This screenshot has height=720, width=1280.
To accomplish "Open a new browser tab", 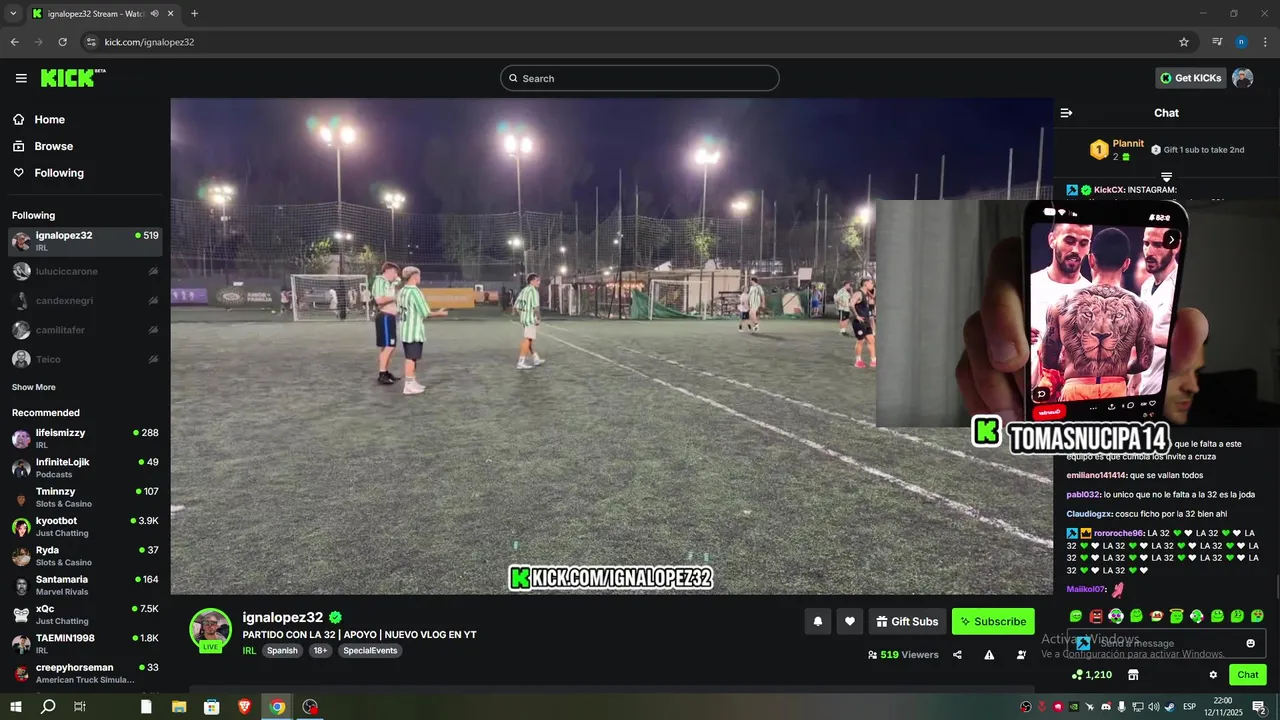I will pyautogui.click(x=194, y=13).
